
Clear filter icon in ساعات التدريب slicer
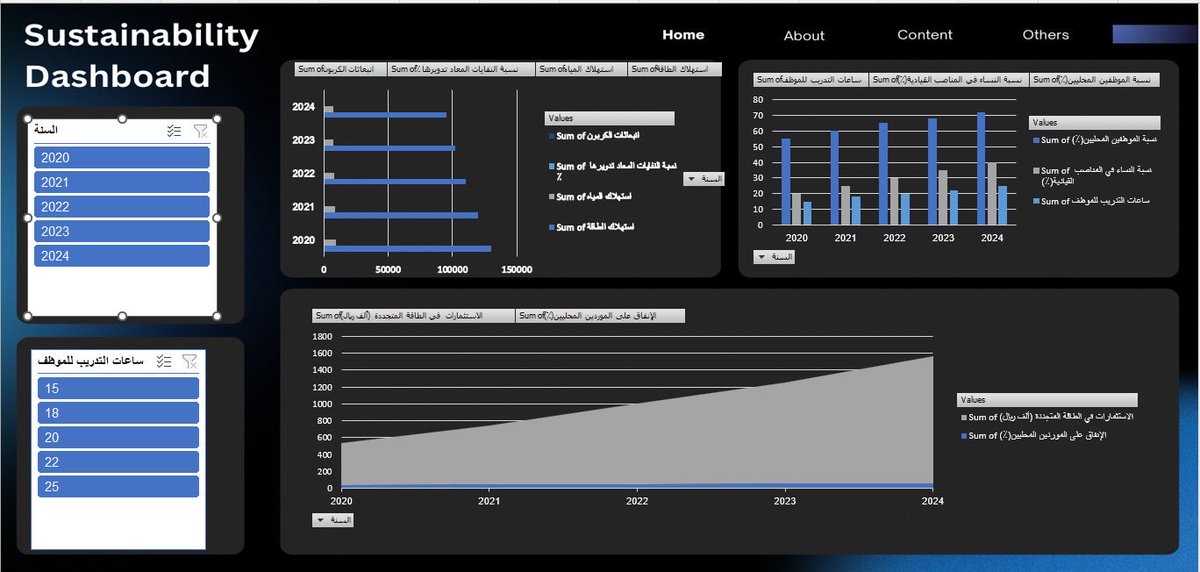190,361
